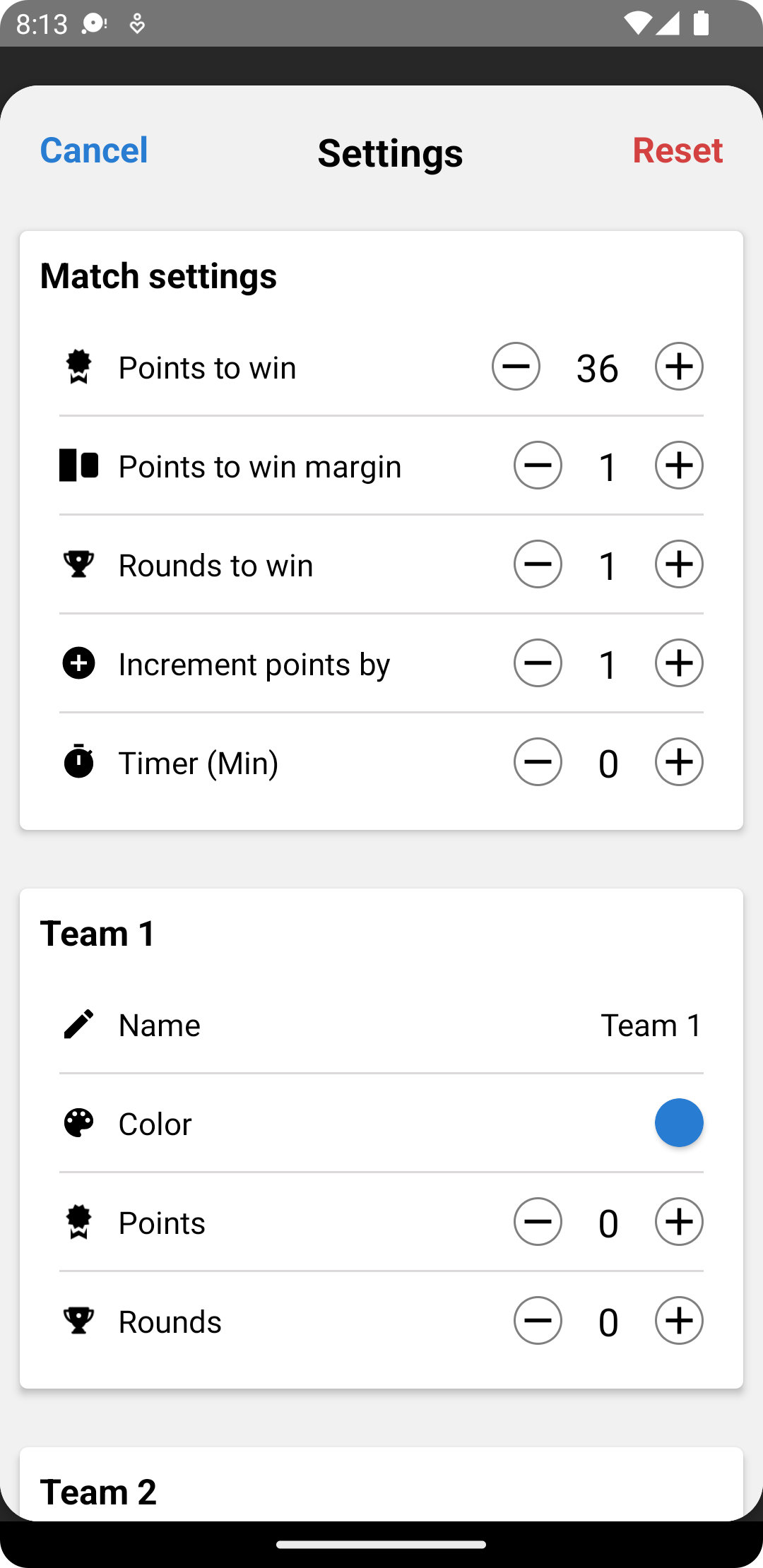Lower the Increment points by value
The height and width of the screenshot is (1568, 763).
point(538,663)
